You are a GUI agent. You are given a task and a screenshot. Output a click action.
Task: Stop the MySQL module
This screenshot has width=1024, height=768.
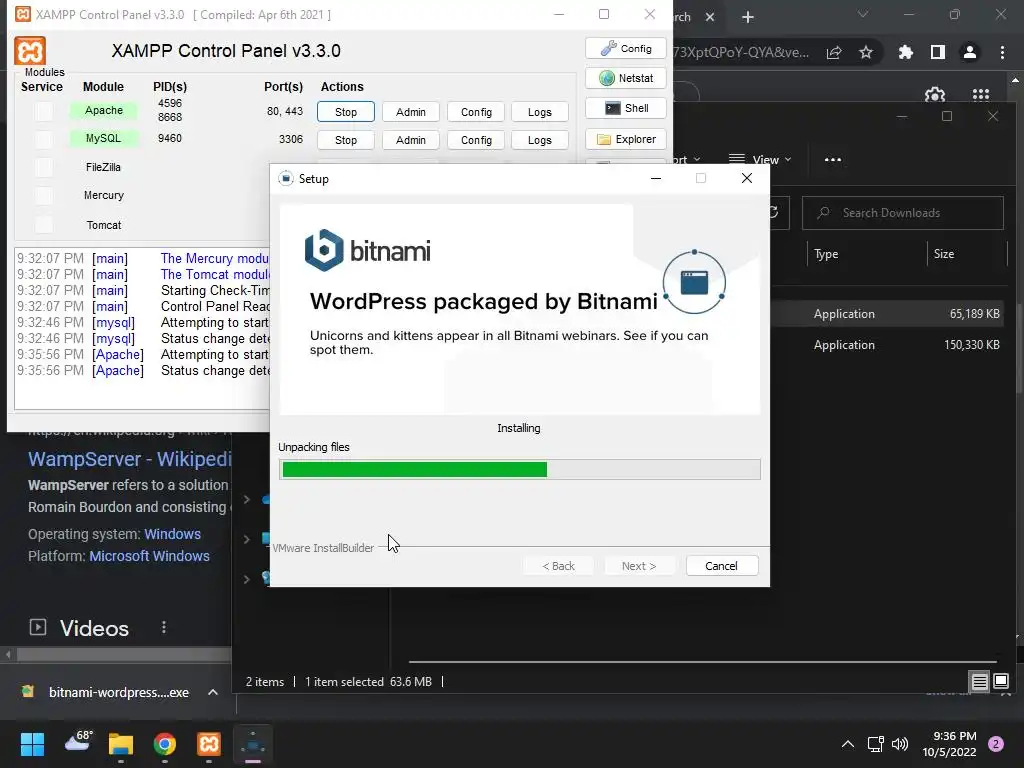[346, 140]
